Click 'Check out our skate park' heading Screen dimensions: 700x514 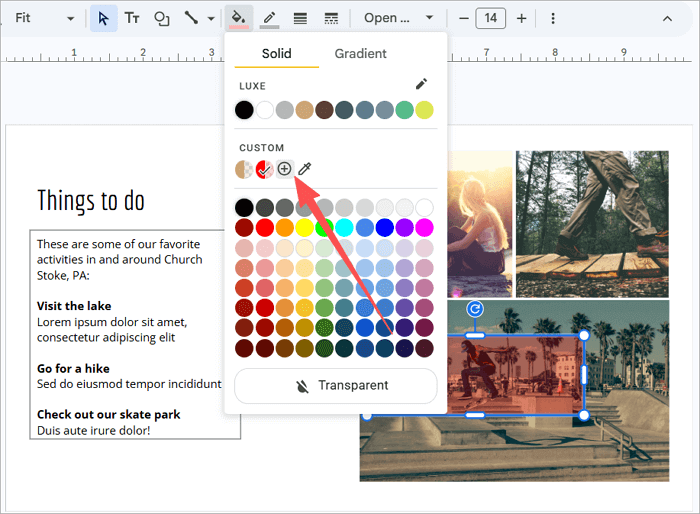click(x=108, y=415)
